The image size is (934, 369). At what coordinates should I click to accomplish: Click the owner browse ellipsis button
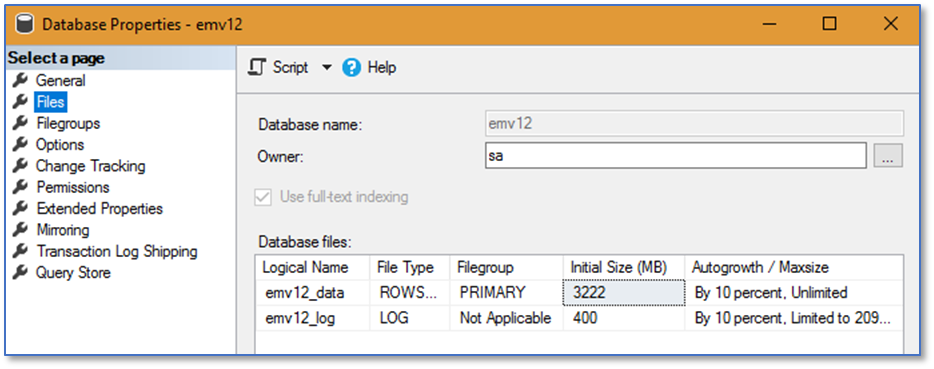tap(888, 156)
